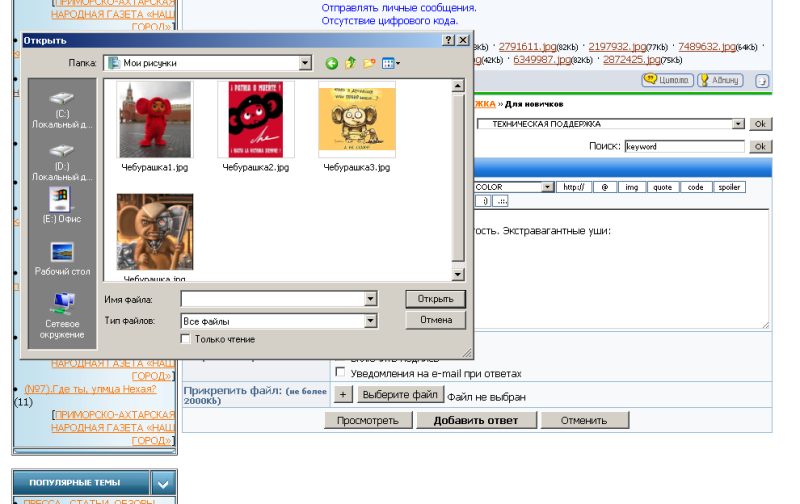Open the topic link (№7).Где ты, улица Нехая?
The width and height of the screenshot is (800, 504).
click(x=90, y=389)
